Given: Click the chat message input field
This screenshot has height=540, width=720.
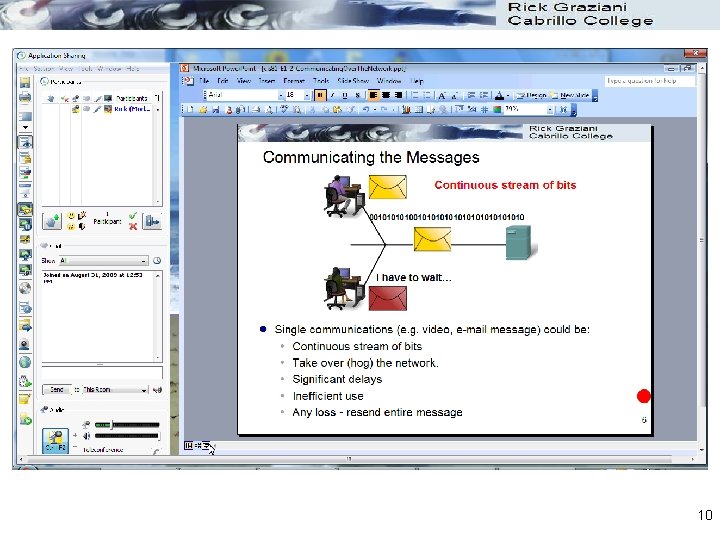Looking at the screenshot, I should pos(102,373).
